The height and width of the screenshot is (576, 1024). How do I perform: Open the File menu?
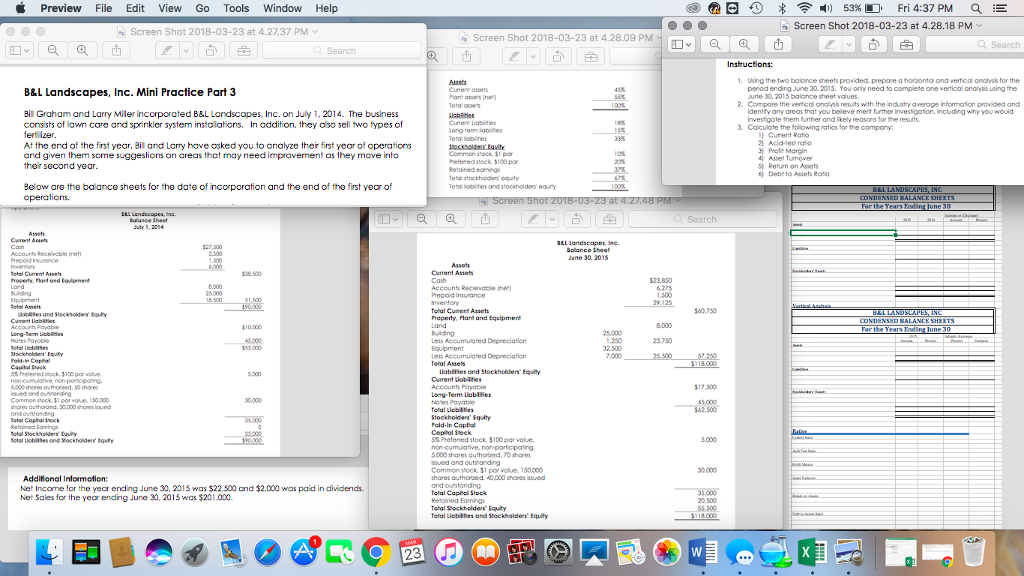(103, 8)
